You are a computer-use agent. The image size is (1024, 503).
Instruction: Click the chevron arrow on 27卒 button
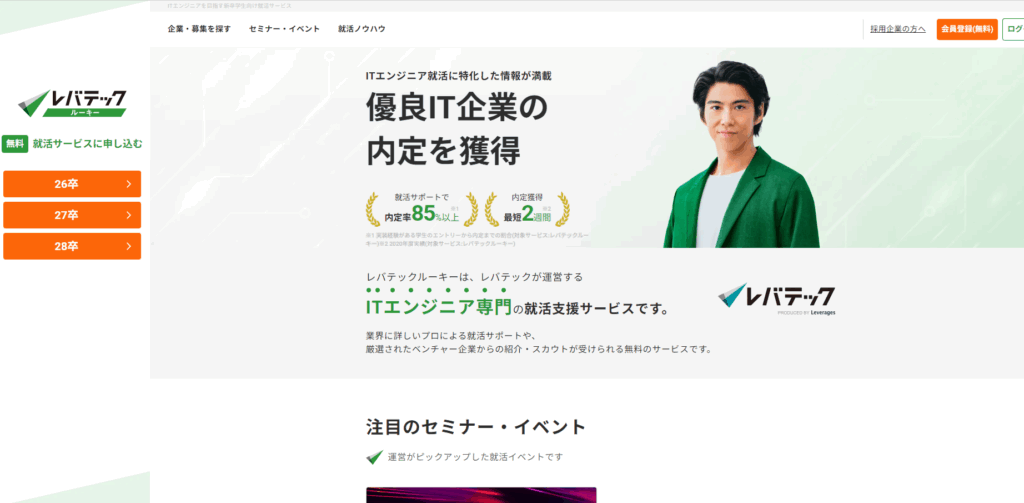coord(129,215)
